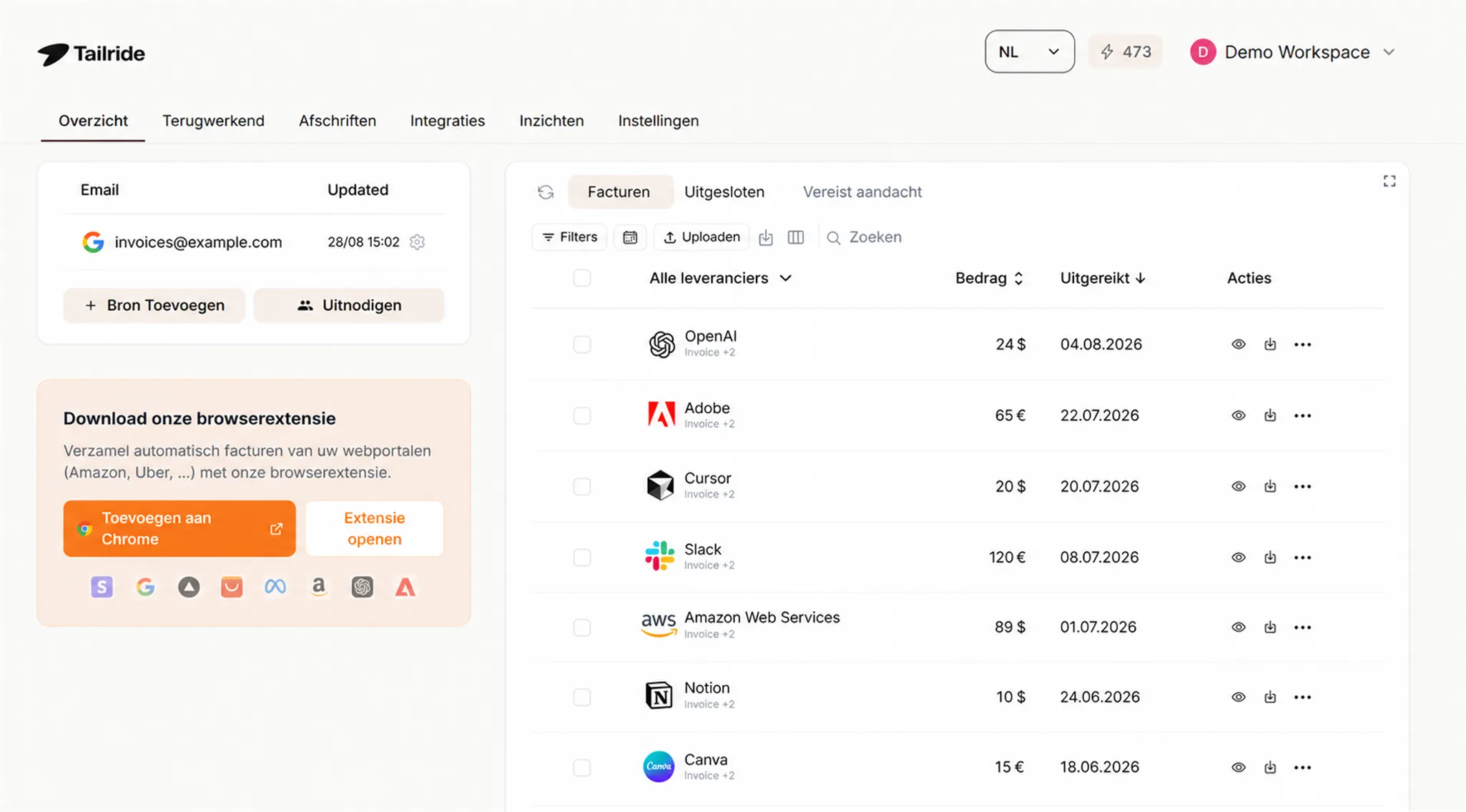The width and height of the screenshot is (1466, 812).
Task: Download the Notion invoice
Action: (1270, 697)
